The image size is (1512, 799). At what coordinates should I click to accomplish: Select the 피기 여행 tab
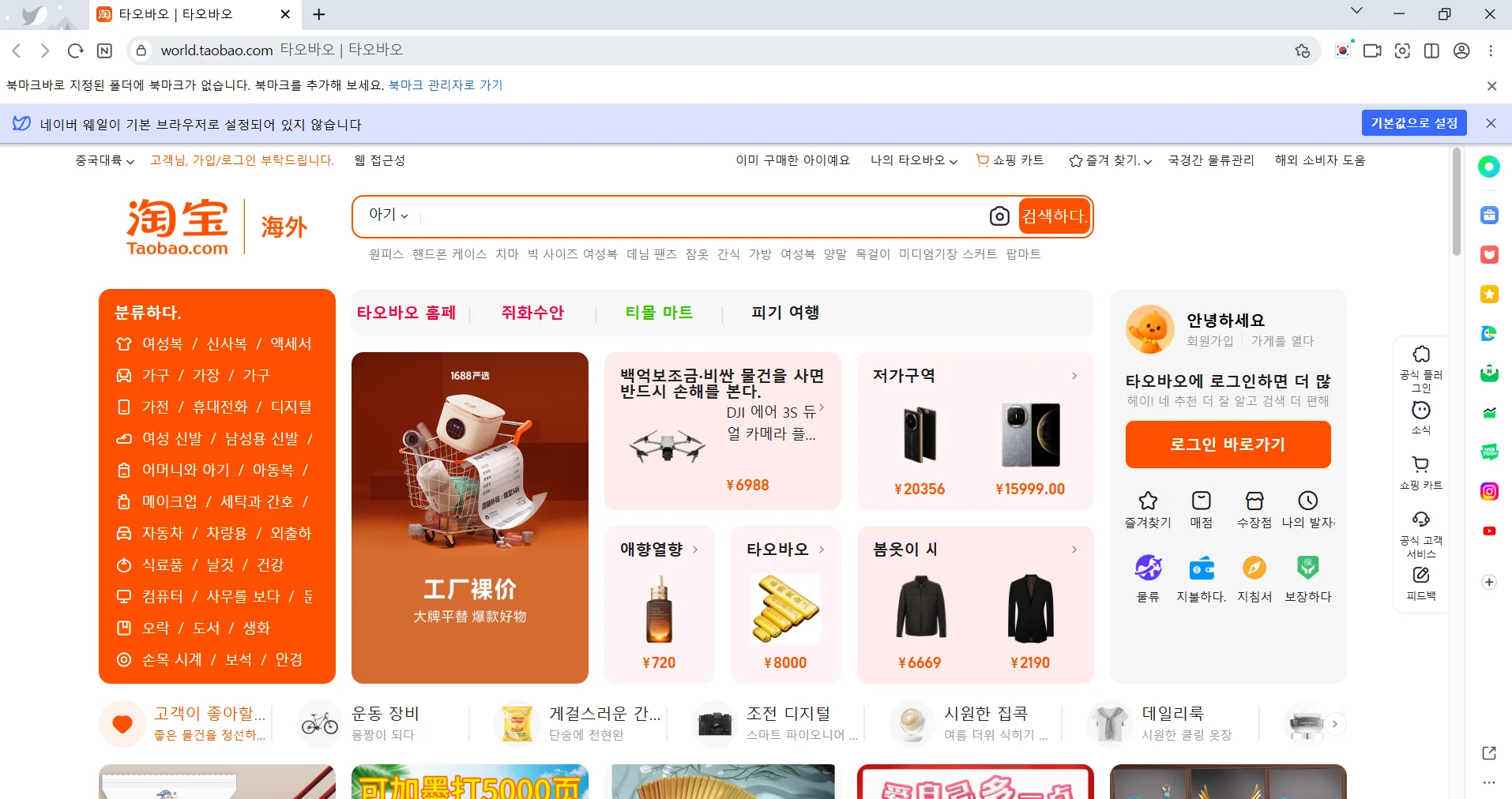785,313
